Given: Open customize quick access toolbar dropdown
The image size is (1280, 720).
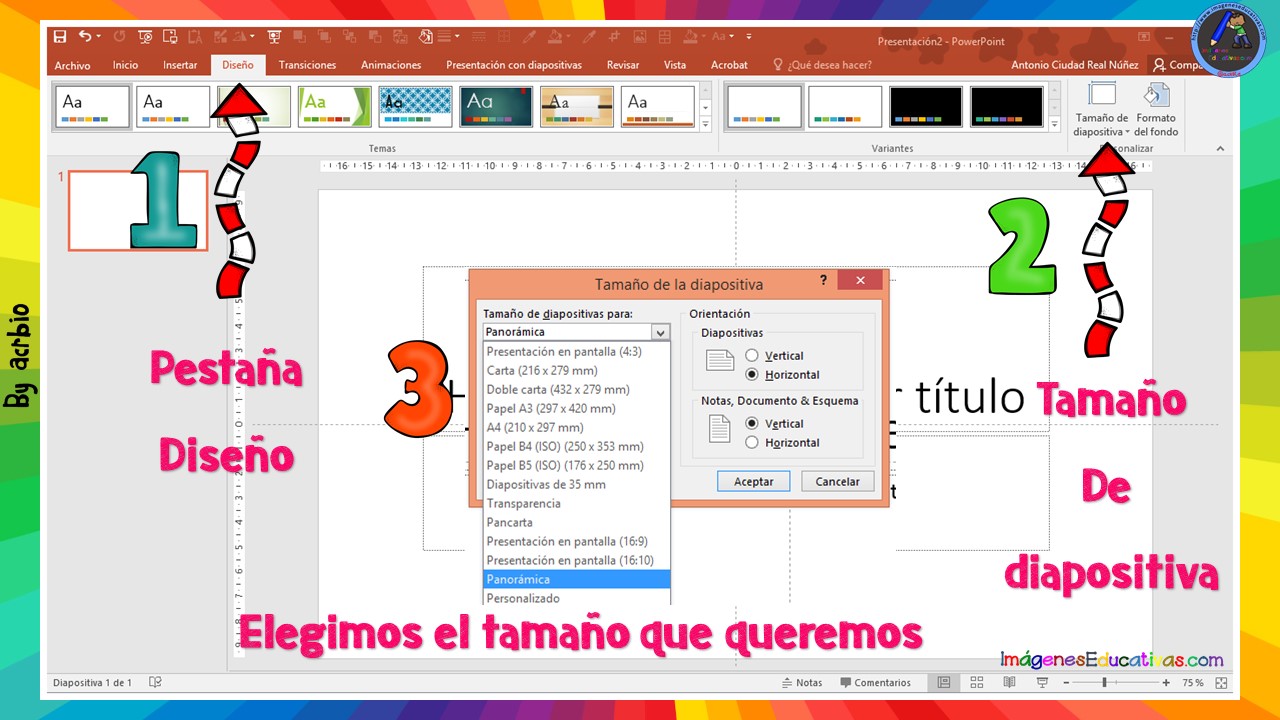Looking at the screenshot, I should pyautogui.click(x=748, y=37).
